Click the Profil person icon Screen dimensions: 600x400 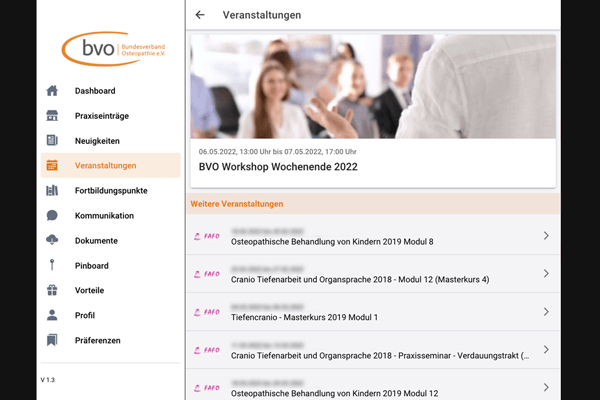52,316
